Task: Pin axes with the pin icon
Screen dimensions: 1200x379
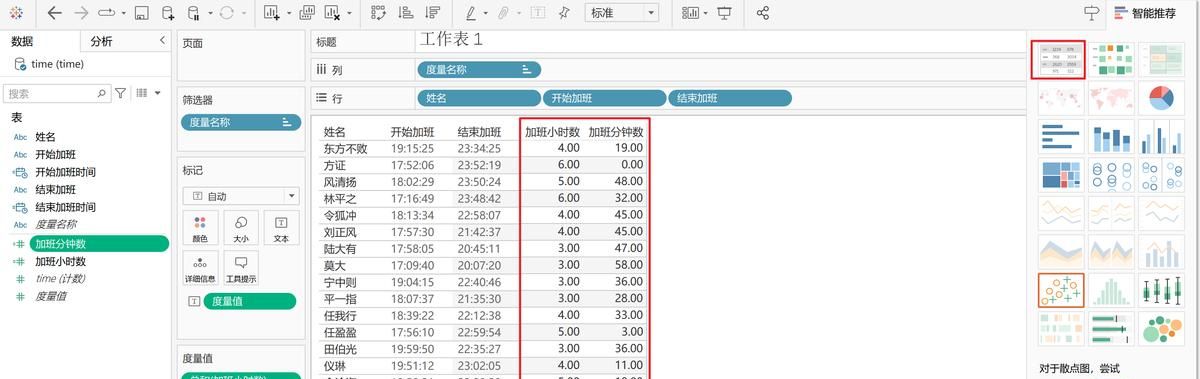Action: pos(564,13)
